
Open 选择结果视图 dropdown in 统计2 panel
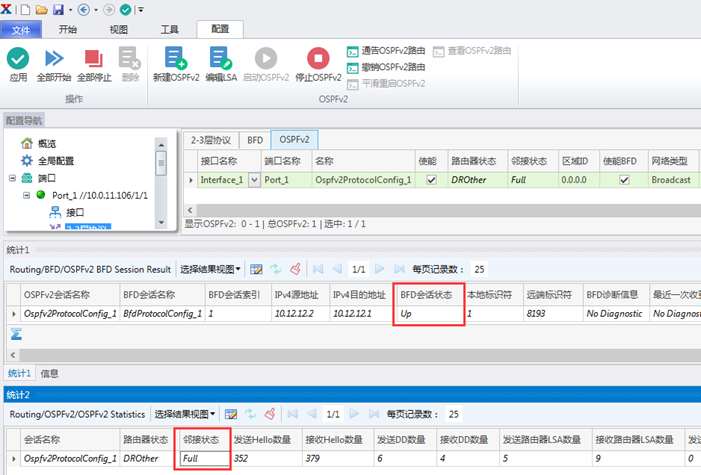pyautogui.click(x=185, y=414)
